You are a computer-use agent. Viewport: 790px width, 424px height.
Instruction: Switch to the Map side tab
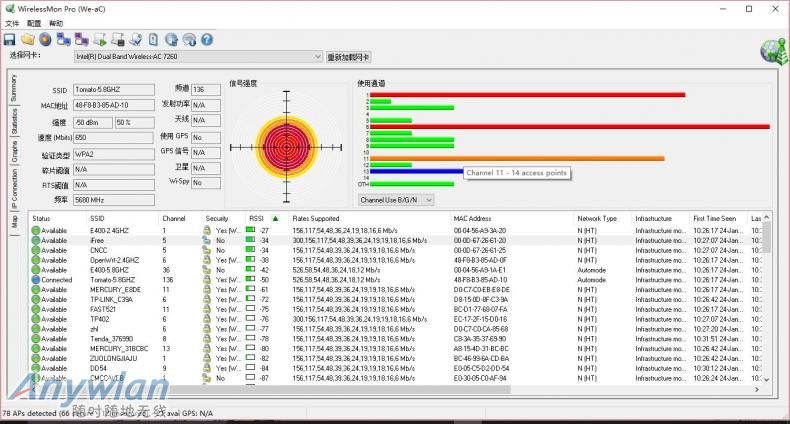coord(14,221)
